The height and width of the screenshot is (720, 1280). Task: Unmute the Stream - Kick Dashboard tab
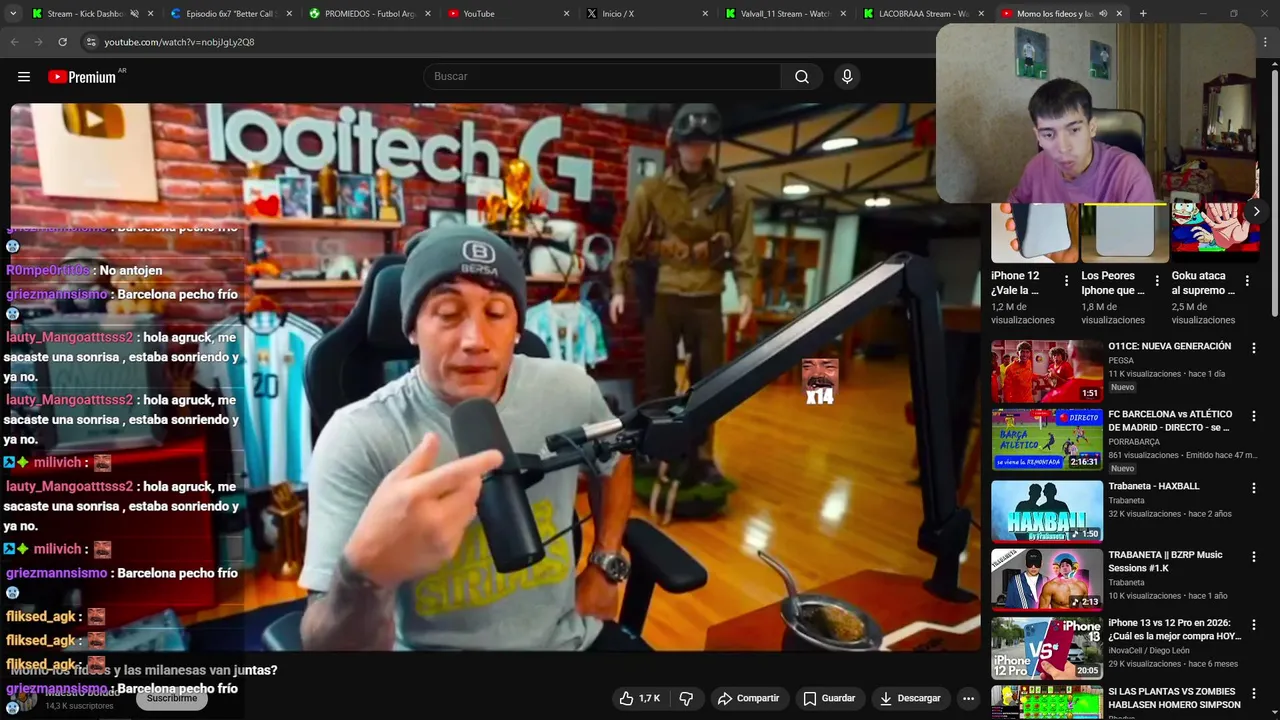point(134,14)
